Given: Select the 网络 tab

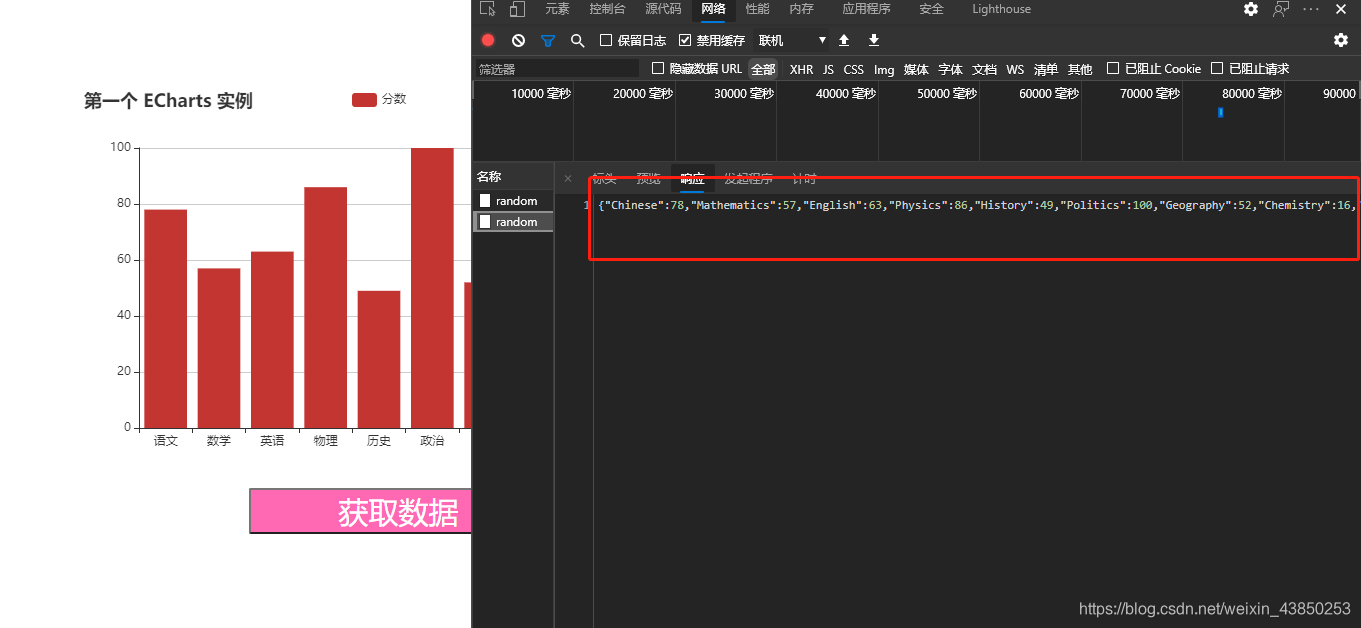Looking at the screenshot, I should point(713,9).
